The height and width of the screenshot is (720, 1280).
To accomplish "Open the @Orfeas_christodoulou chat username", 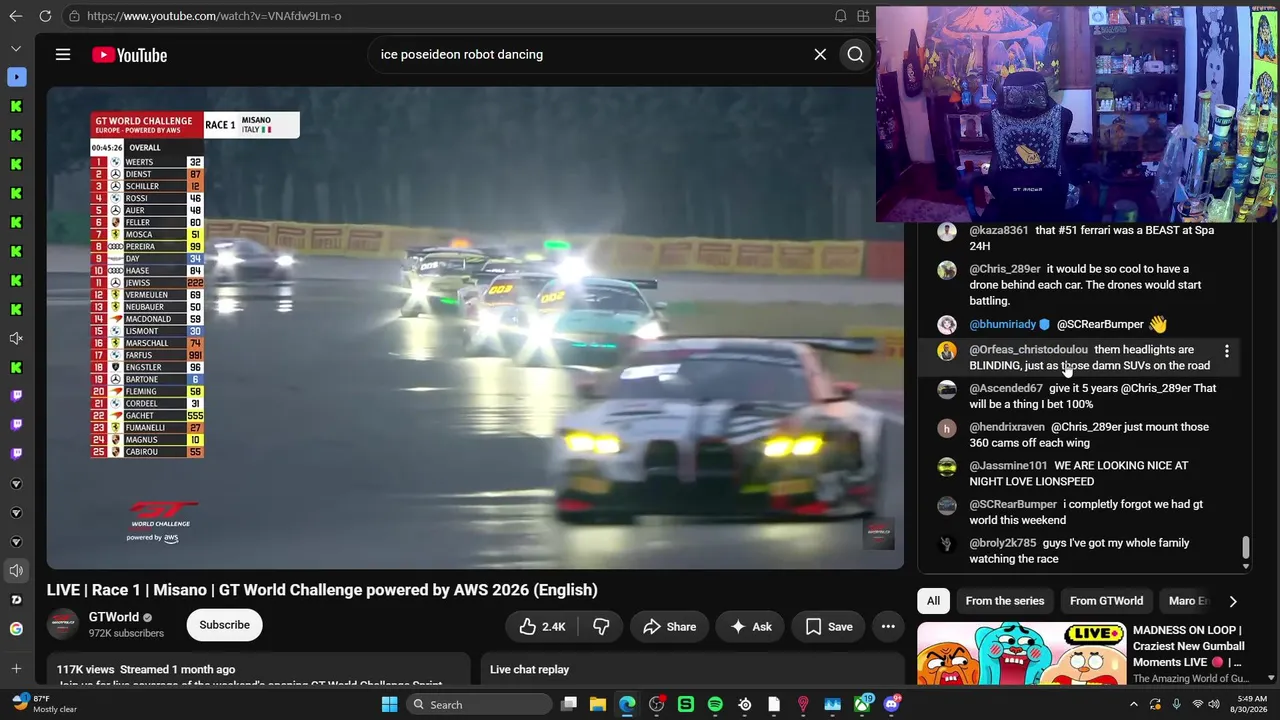I will (1028, 350).
